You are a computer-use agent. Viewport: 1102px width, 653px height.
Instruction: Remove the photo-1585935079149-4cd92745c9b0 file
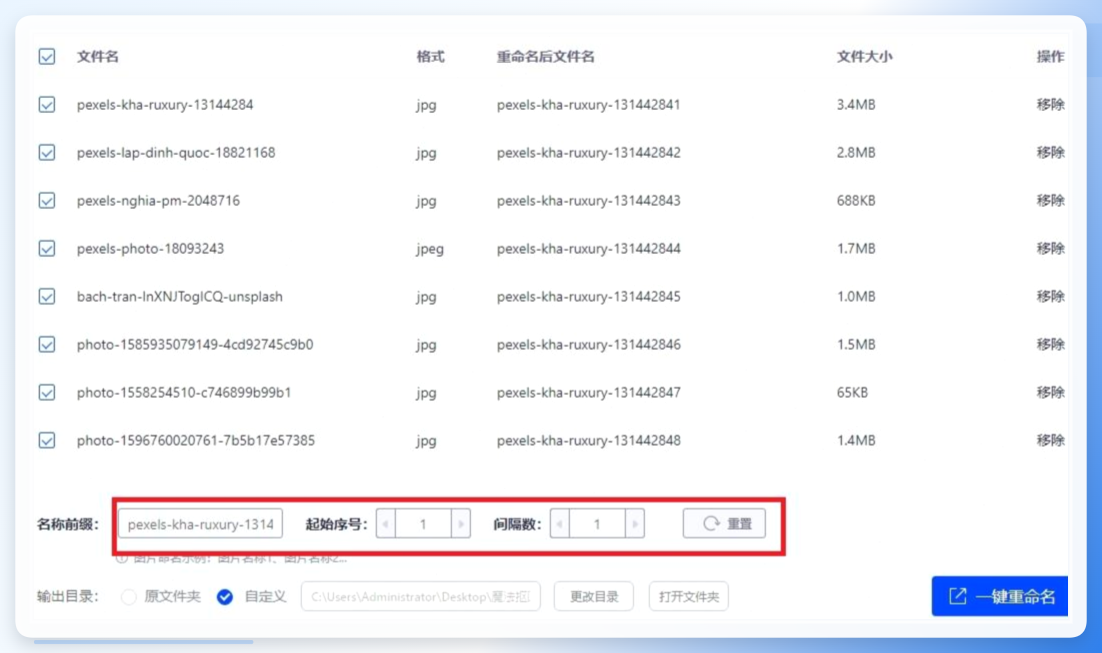pos(1050,344)
